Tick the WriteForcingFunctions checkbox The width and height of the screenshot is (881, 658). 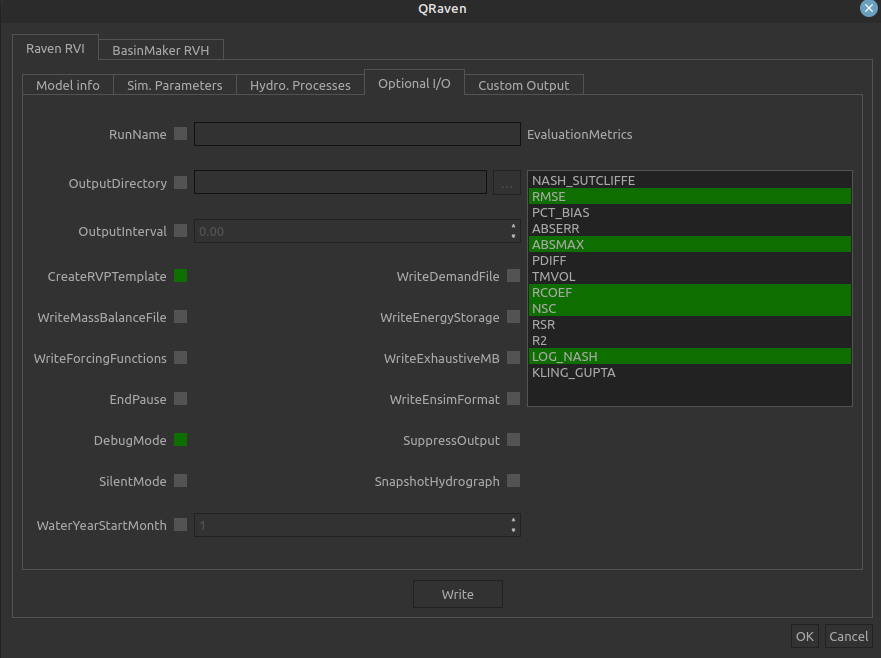pyautogui.click(x=180, y=358)
